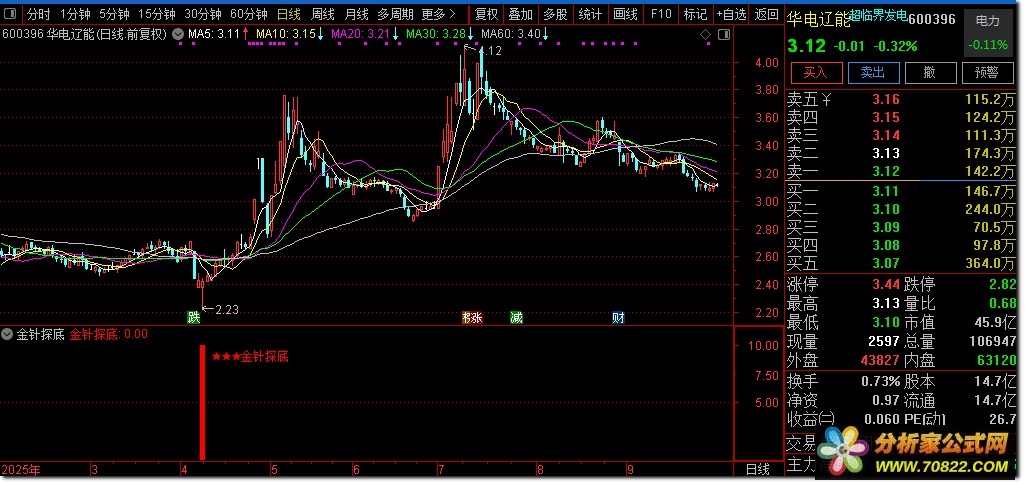
Task: Select the 15分钟 period tab
Action: click(157, 14)
